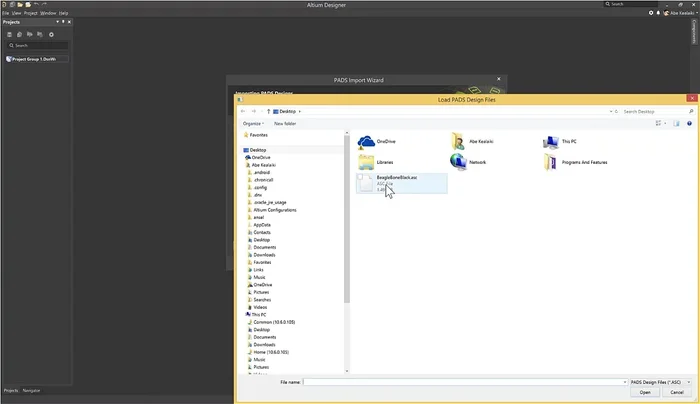Click the File name input field
Image resolution: width=700 pixels, height=404 pixels.
(460, 381)
